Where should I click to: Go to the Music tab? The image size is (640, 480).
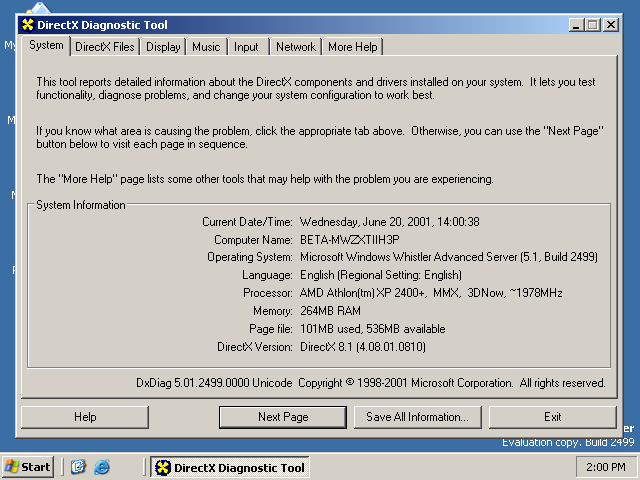[206, 47]
